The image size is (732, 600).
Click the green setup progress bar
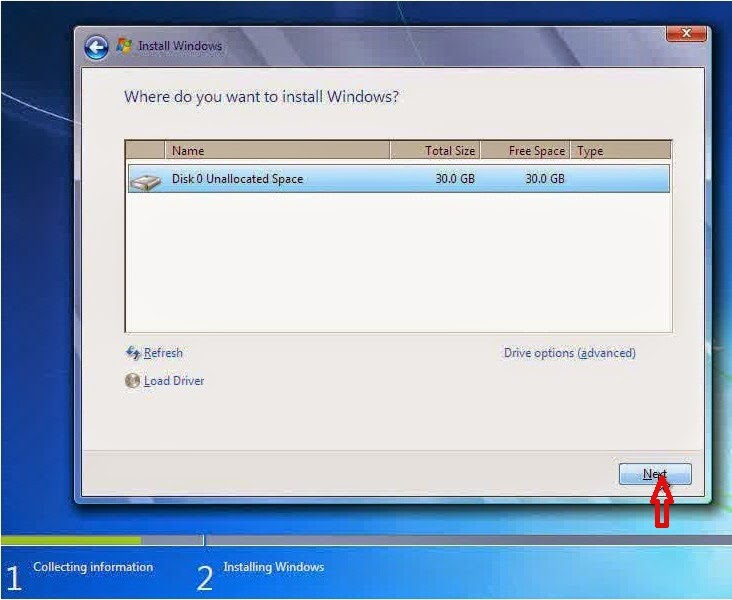(x=71, y=540)
